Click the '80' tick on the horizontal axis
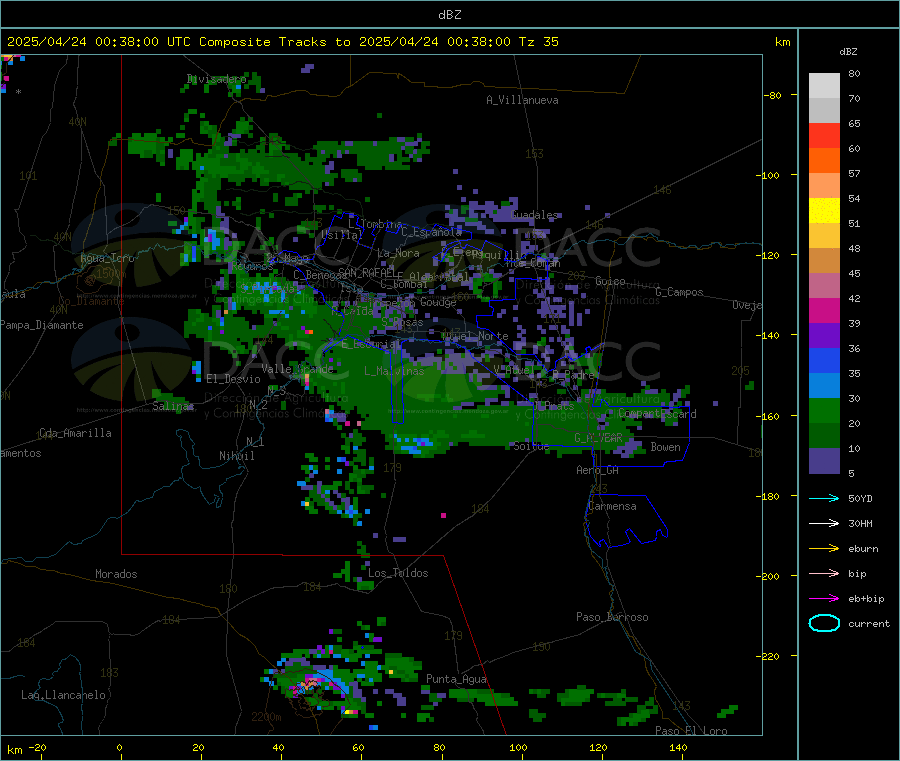This screenshot has width=900, height=761. tap(439, 747)
